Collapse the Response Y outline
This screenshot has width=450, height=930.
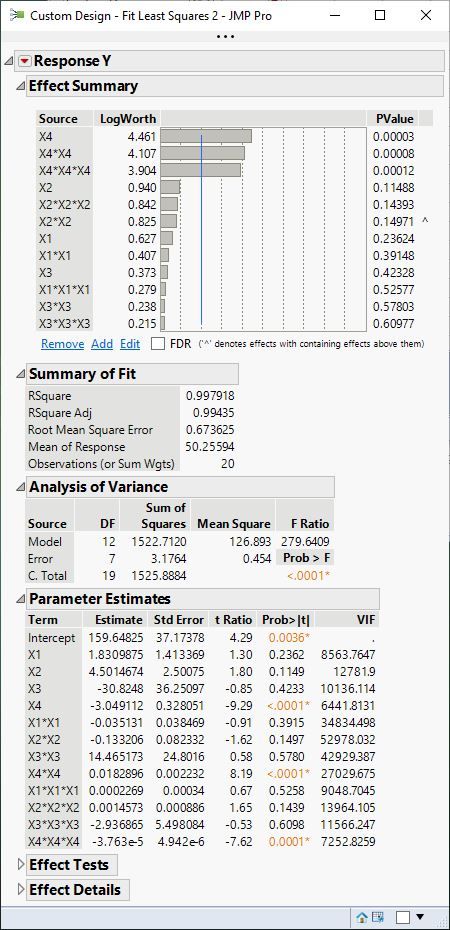pos(8,61)
